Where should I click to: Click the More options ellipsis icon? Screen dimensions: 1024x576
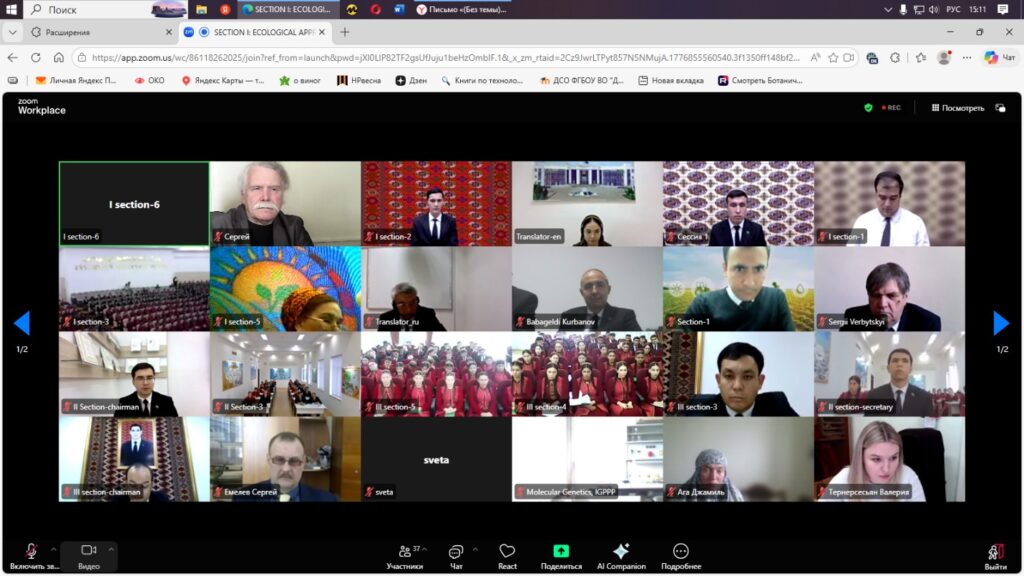coord(681,553)
